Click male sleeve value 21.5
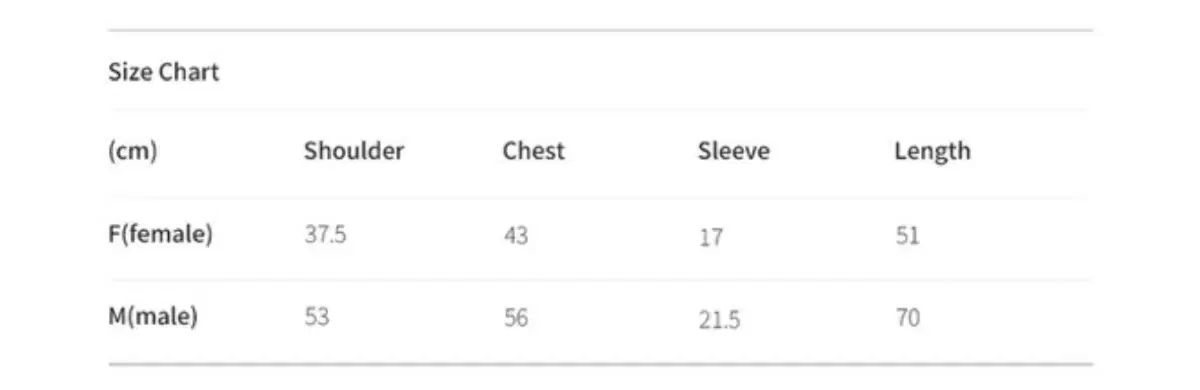This screenshot has width=1200, height=390. 719,320
